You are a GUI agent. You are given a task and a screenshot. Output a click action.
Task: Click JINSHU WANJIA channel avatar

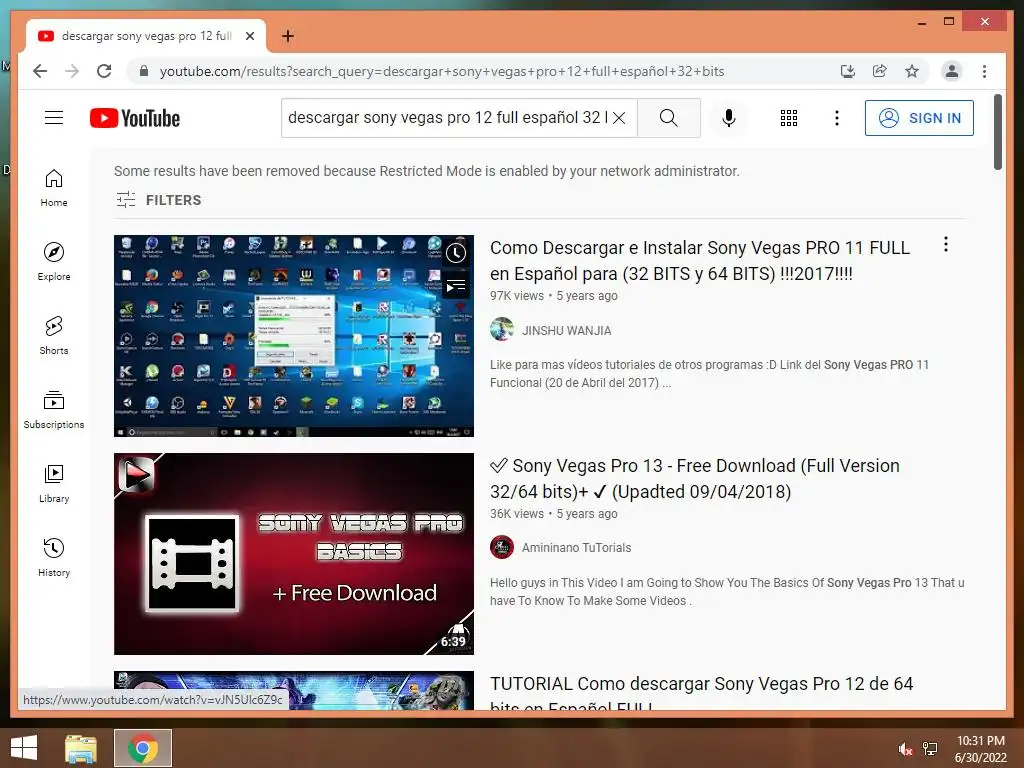[x=502, y=329]
